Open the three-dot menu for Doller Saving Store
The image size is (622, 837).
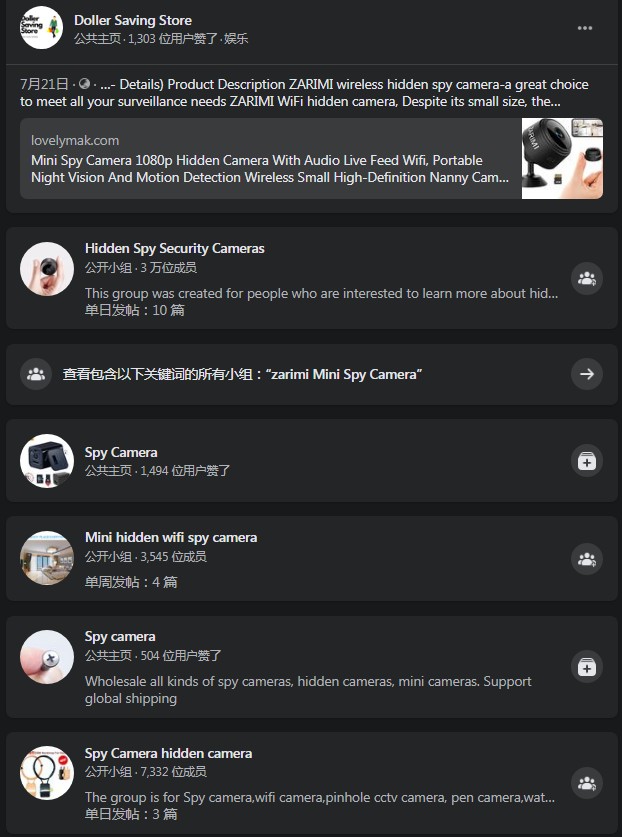(x=585, y=28)
